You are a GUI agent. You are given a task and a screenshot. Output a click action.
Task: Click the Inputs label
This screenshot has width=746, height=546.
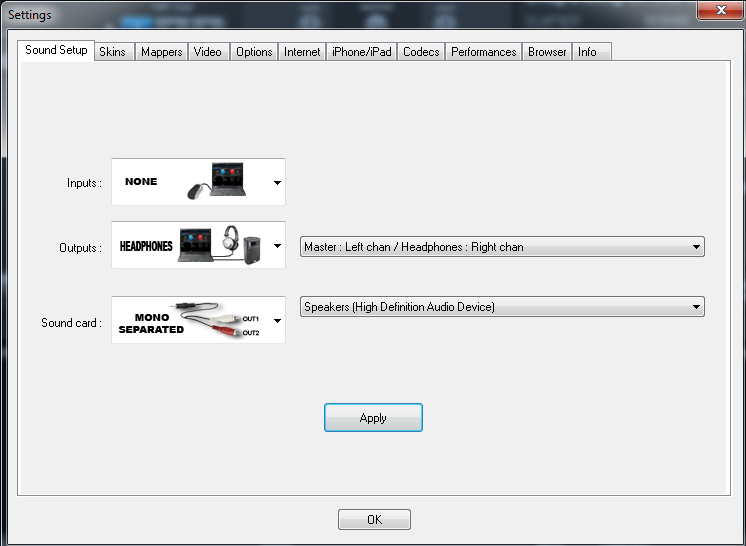(84, 183)
